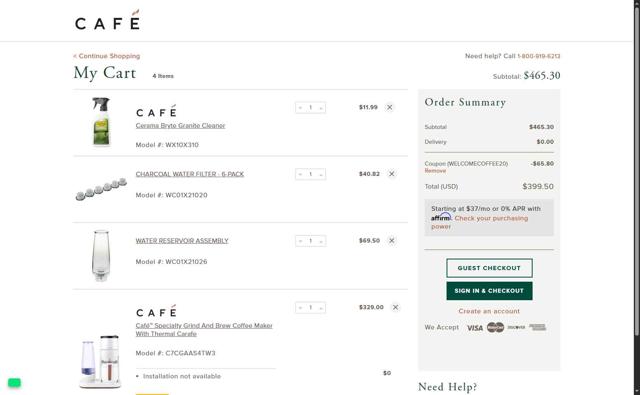
Task: Select Model #: WC01X21020 text
Action: tap(171, 195)
